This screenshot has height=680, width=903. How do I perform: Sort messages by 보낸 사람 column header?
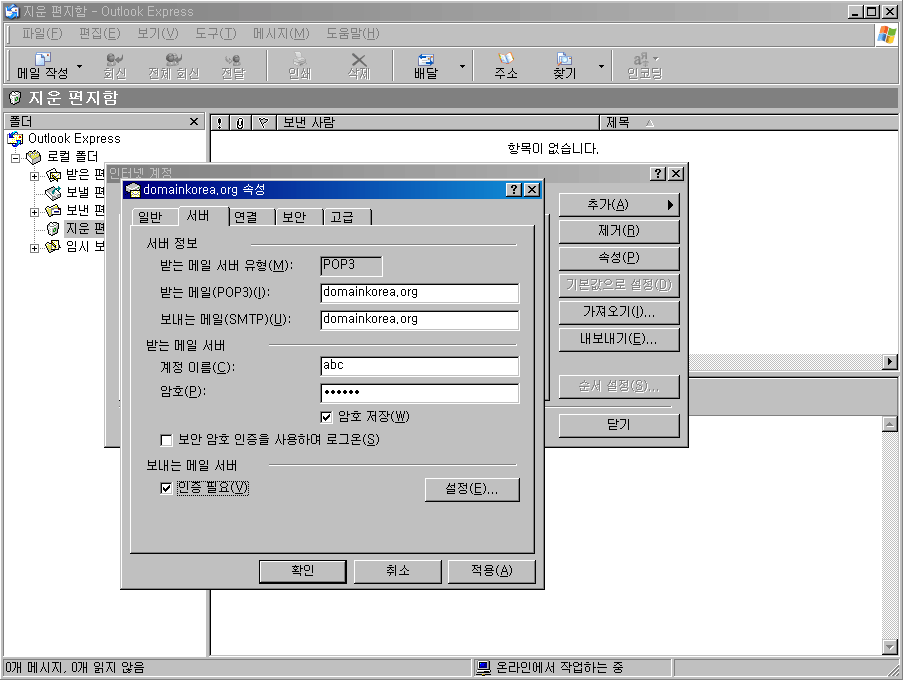click(x=438, y=123)
